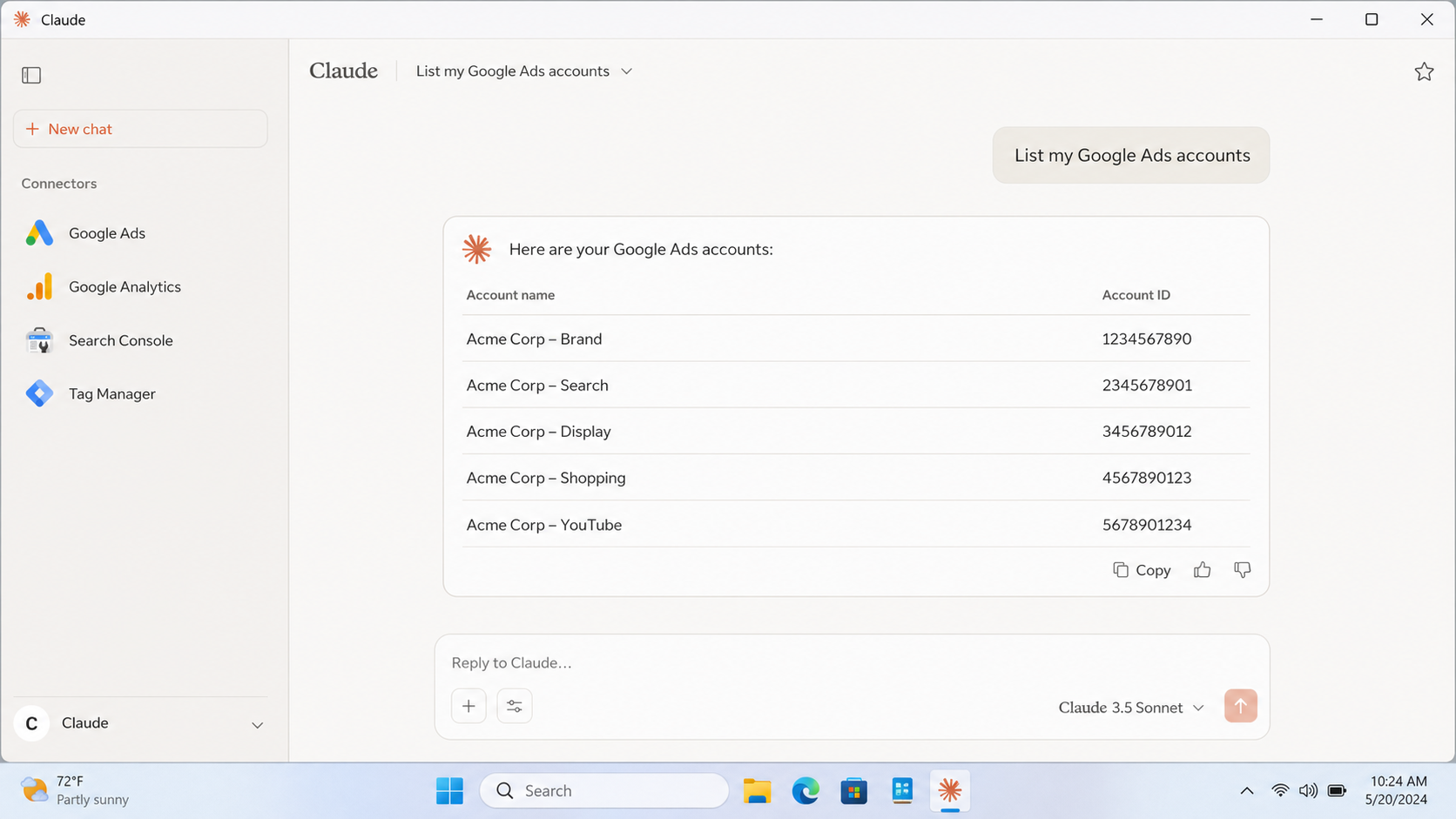Viewport: 1456px width, 819px height.
Task: Open the volume control
Action: click(1308, 790)
